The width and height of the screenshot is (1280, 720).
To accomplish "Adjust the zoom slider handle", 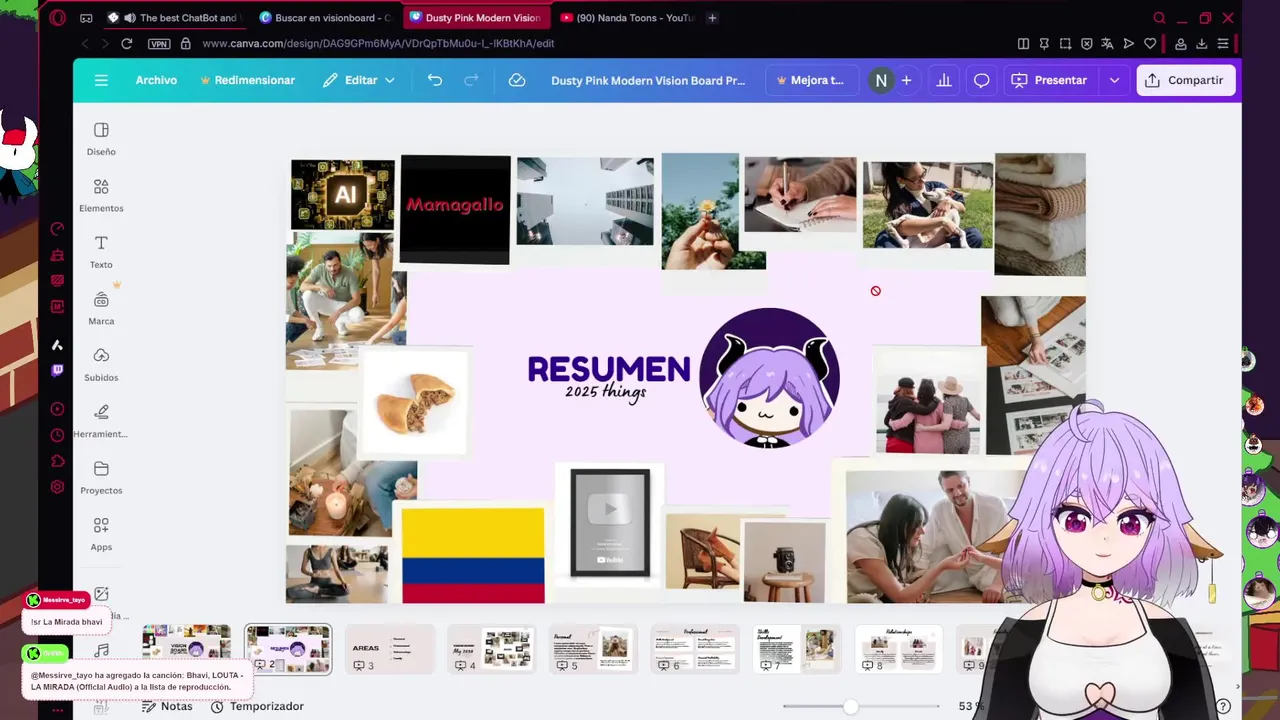I will coord(850,706).
